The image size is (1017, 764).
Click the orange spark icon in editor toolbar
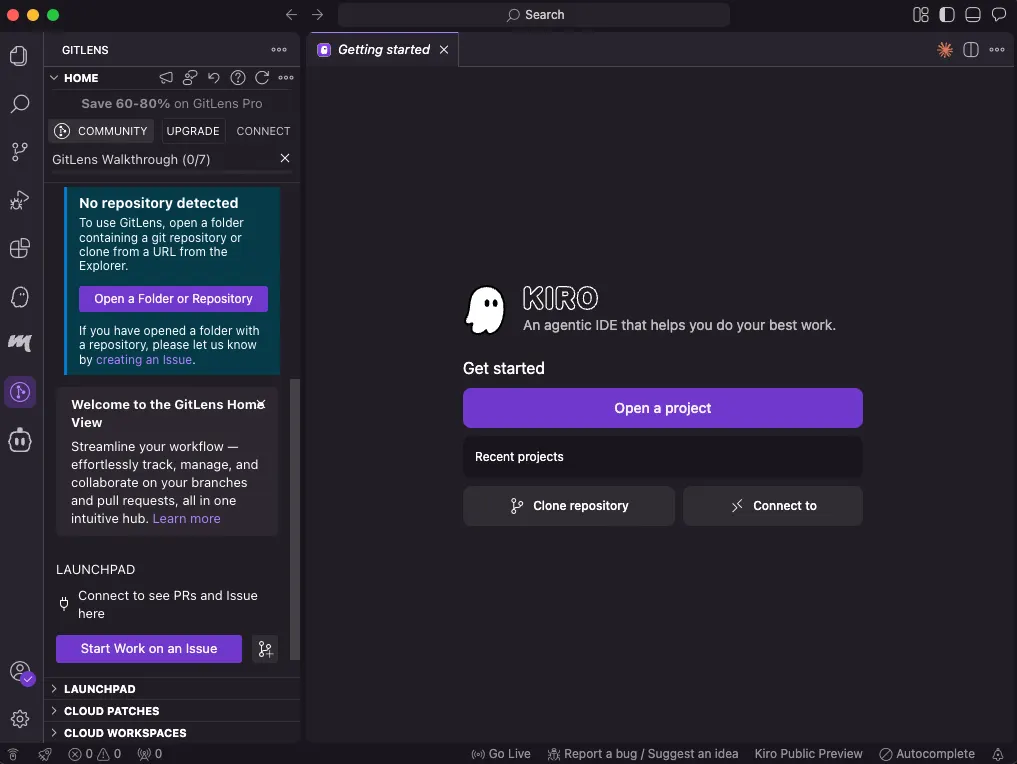point(945,49)
